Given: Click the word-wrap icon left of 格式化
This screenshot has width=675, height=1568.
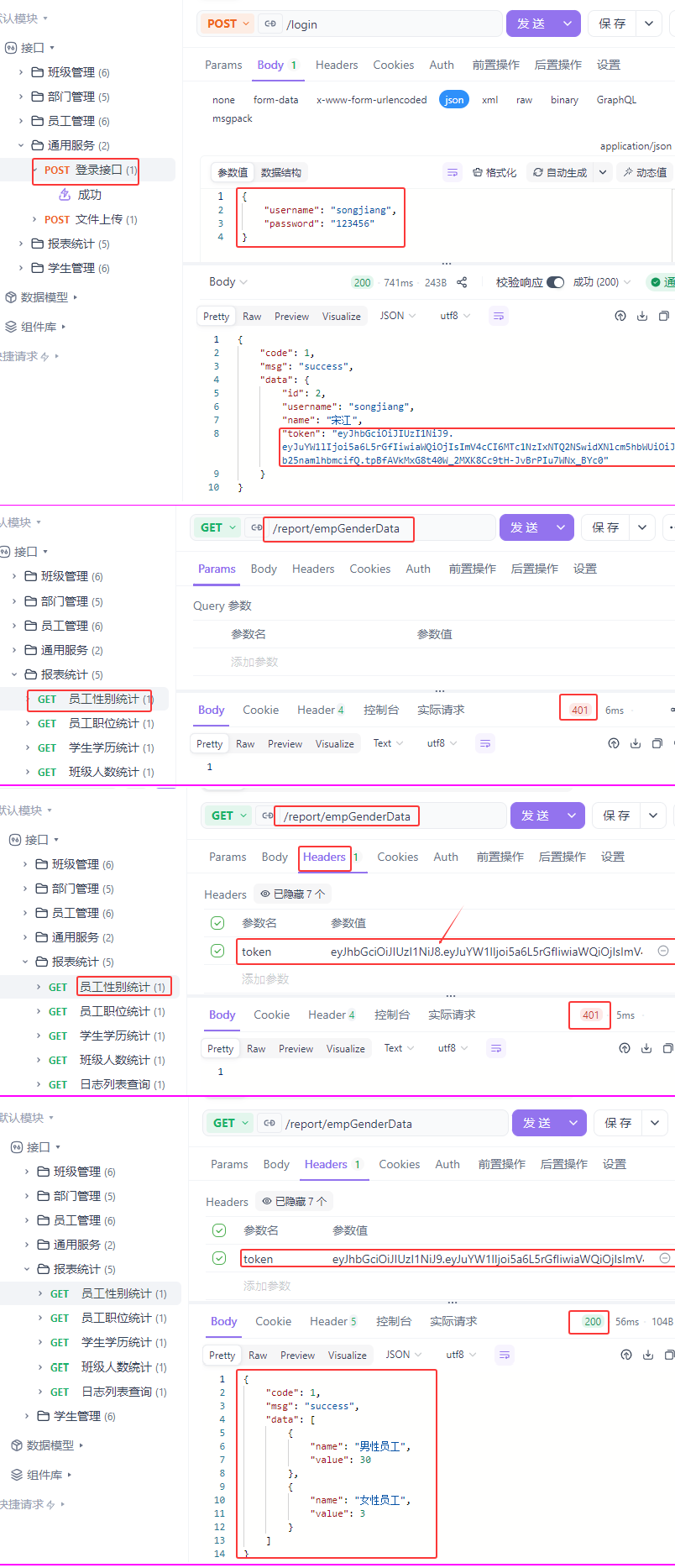Looking at the screenshot, I should 453,172.
